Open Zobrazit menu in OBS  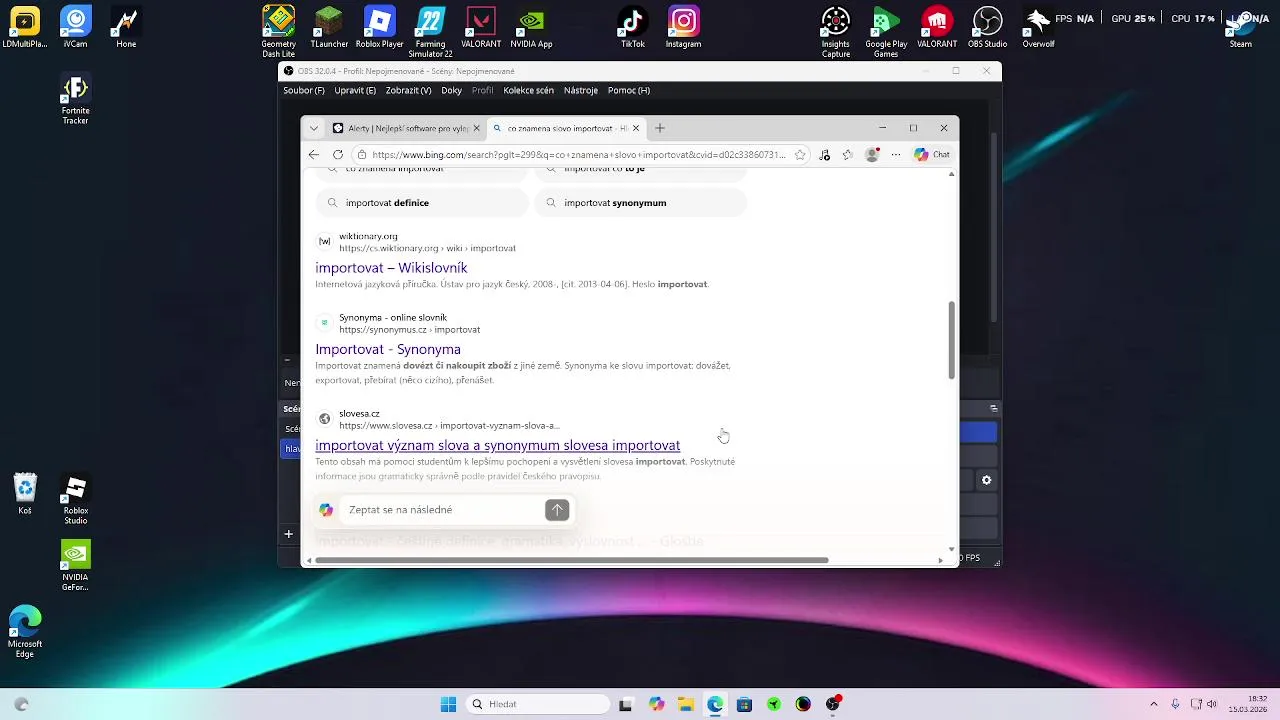(x=408, y=90)
